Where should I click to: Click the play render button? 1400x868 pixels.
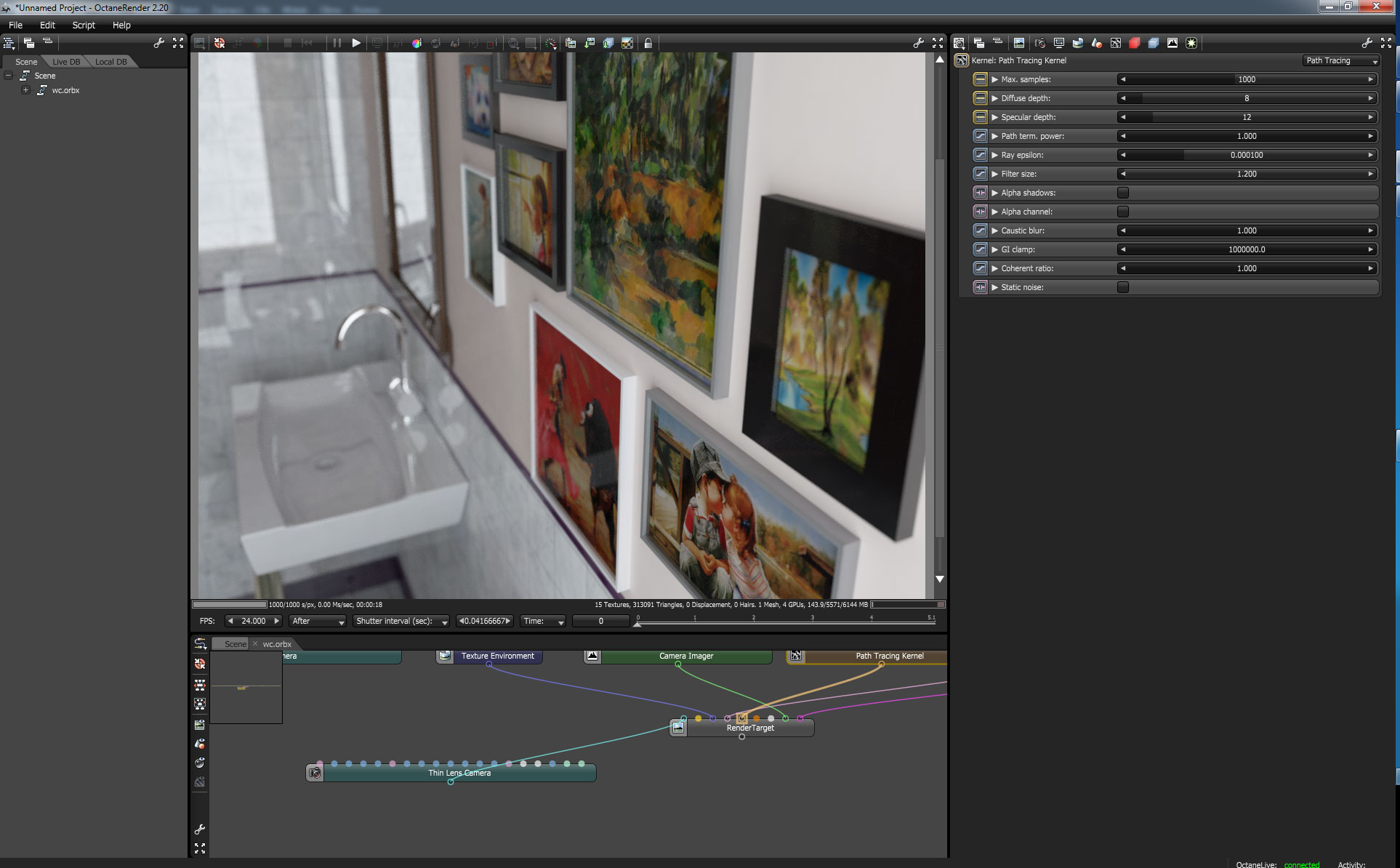356,44
